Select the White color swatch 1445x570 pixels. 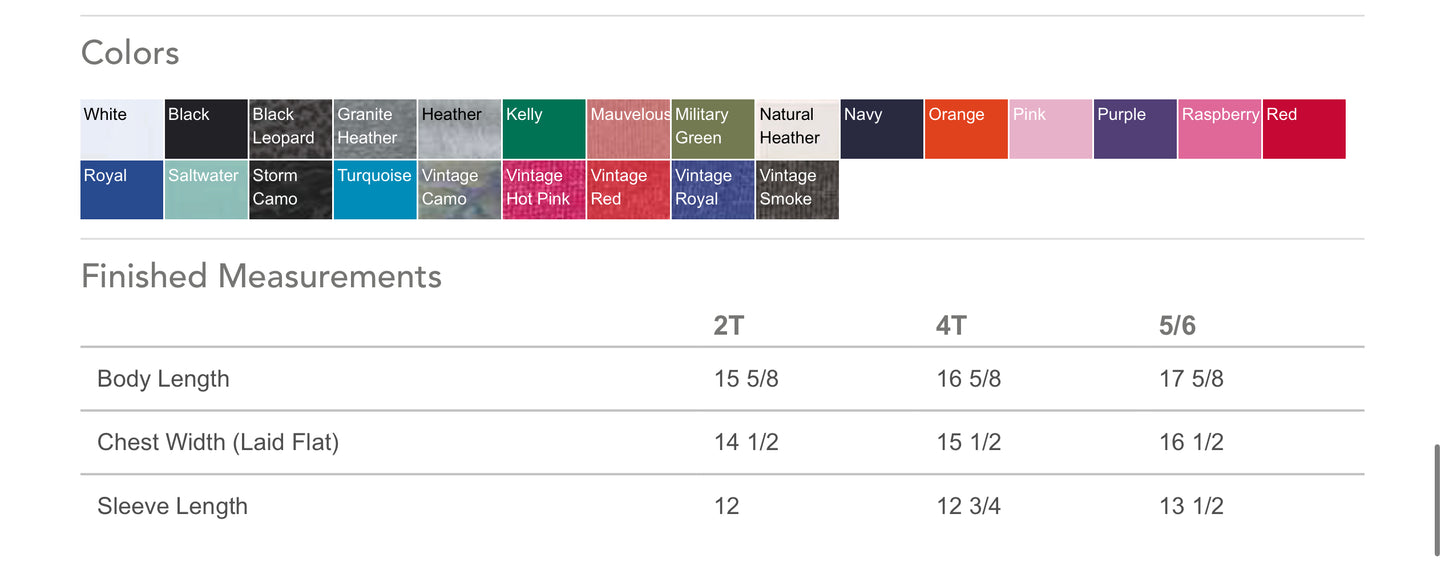click(x=121, y=129)
